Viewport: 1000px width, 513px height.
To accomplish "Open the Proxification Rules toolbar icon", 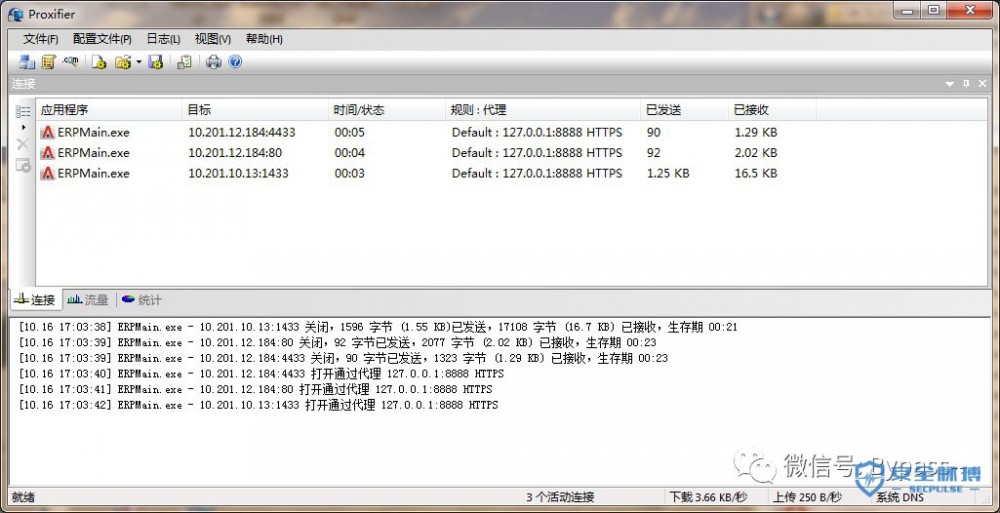I will 48,62.
